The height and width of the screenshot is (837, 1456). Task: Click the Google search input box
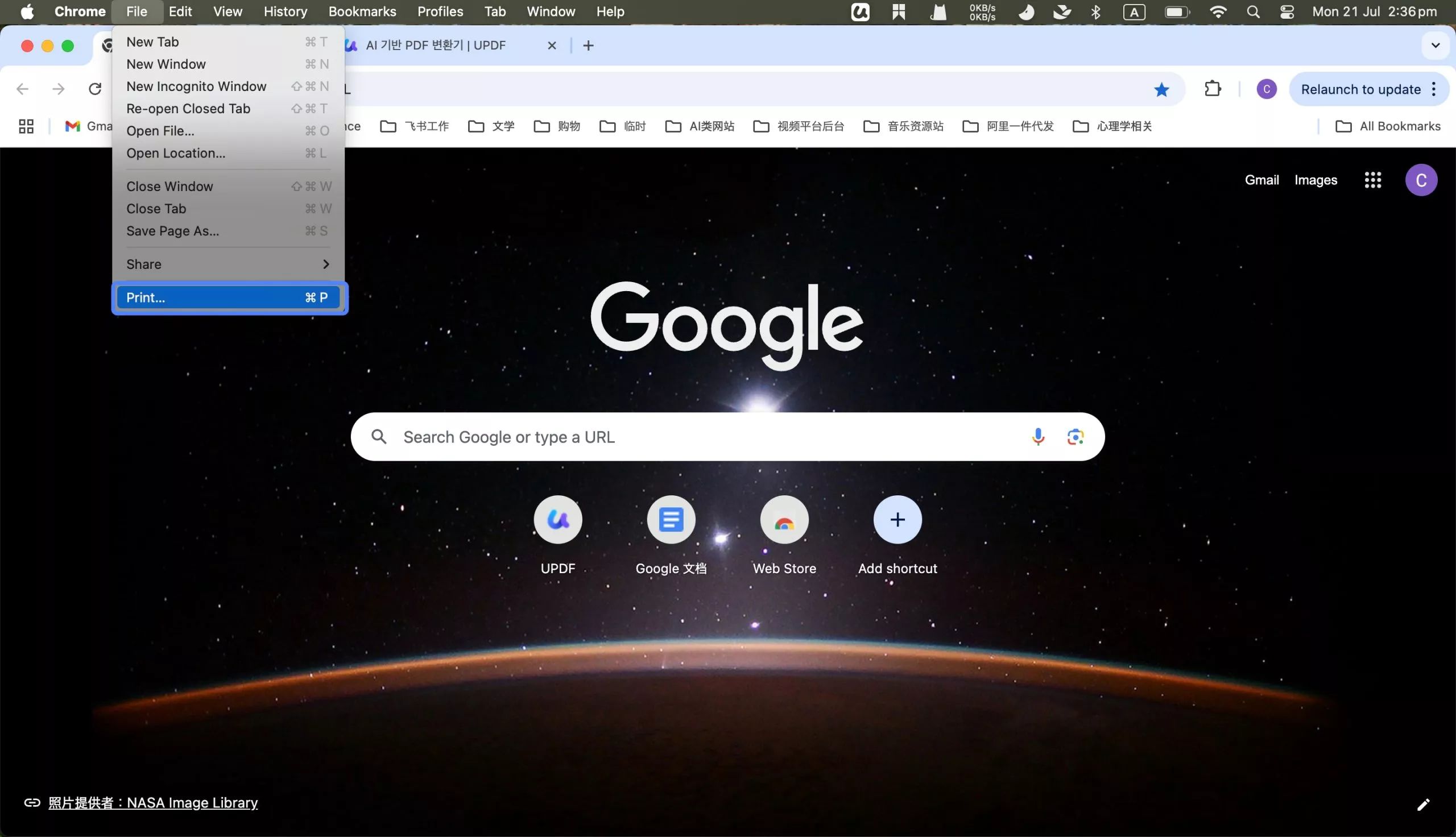[x=727, y=437]
